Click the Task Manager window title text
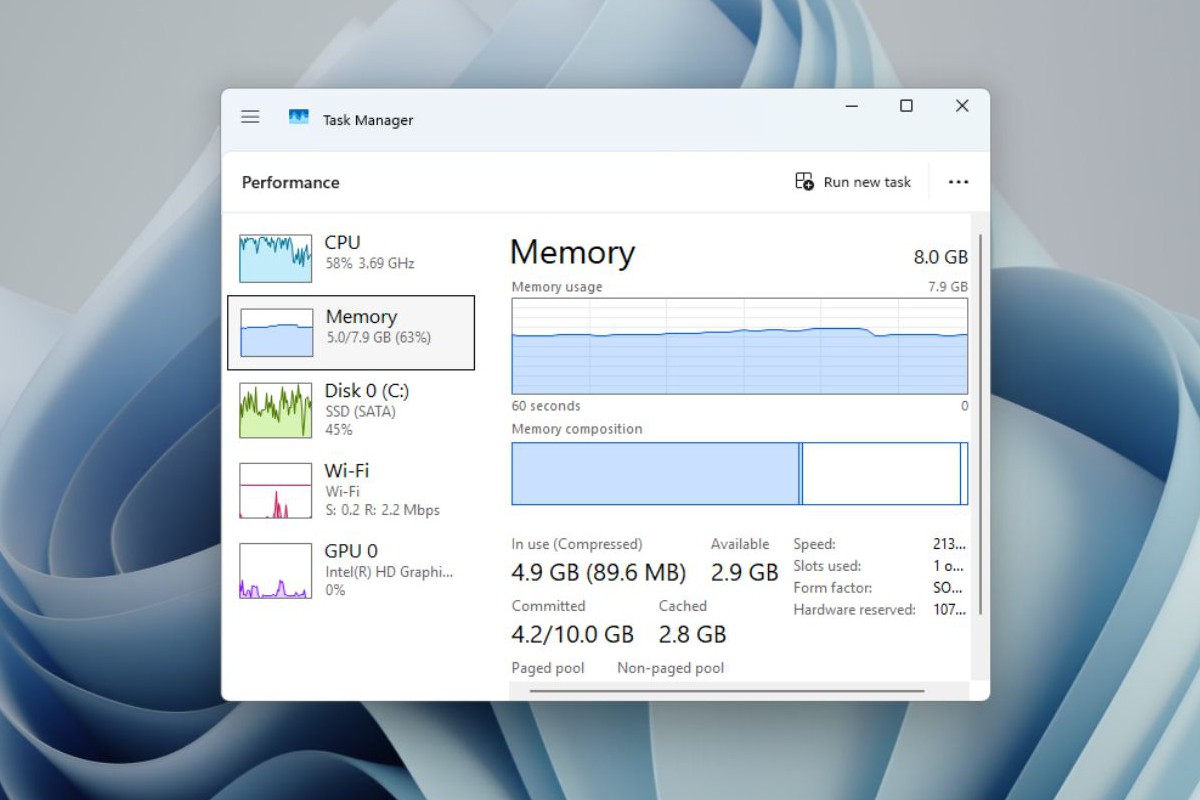This screenshot has width=1200, height=800. [x=368, y=120]
